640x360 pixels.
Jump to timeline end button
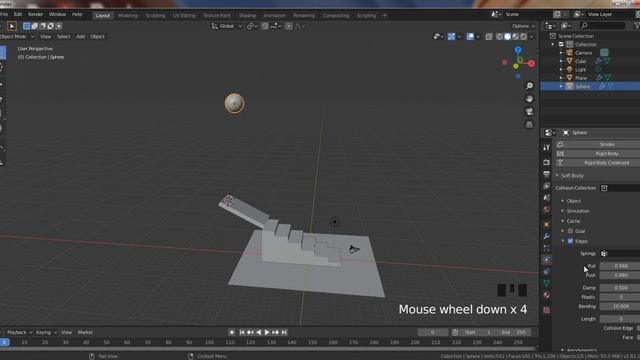click(284, 332)
